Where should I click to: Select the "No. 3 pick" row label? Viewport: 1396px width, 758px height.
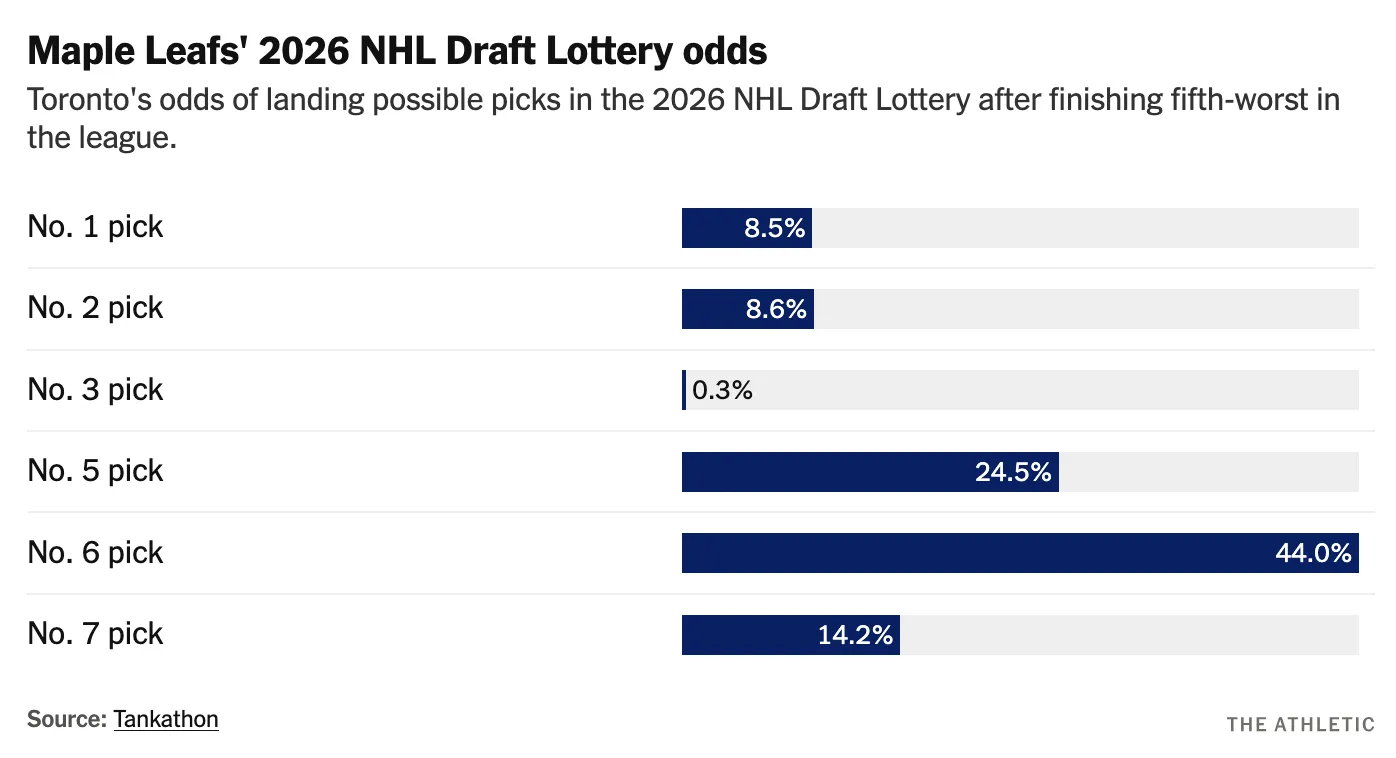click(x=95, y=390)
